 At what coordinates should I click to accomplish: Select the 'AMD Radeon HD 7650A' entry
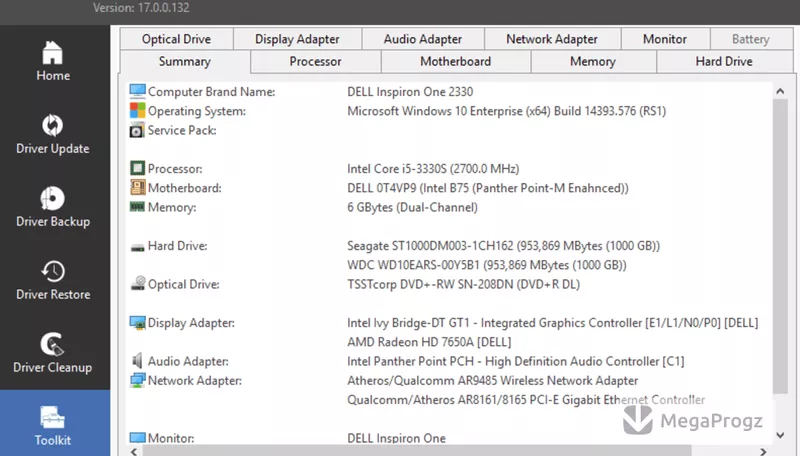coord(429,342)
